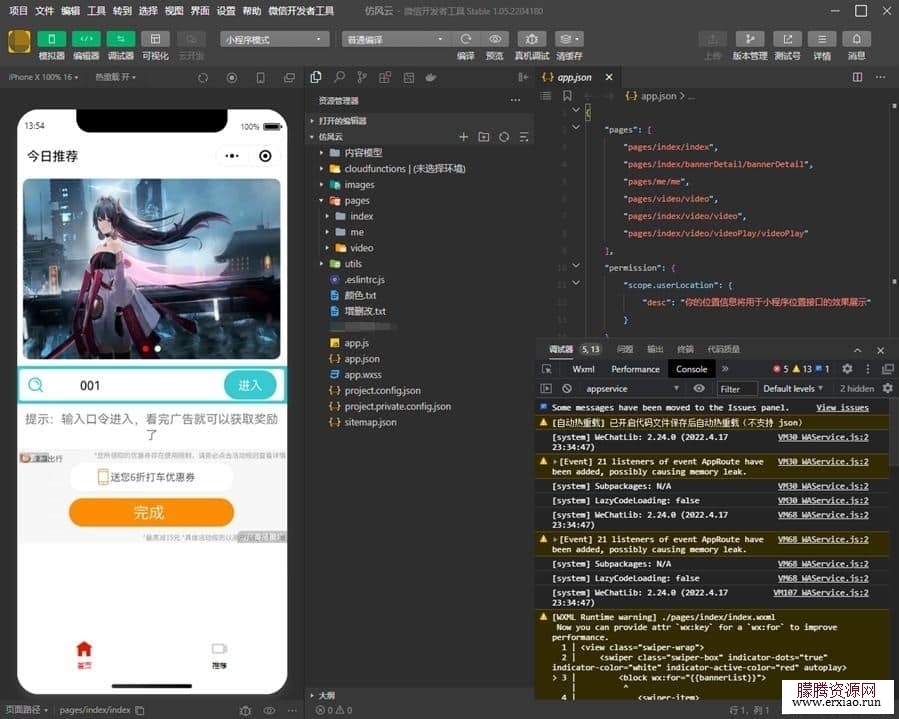Viewport: 899px width, 719px height.
Task: Toggle the 调试器 debugger panel button
Action: (x=120, y=39)
